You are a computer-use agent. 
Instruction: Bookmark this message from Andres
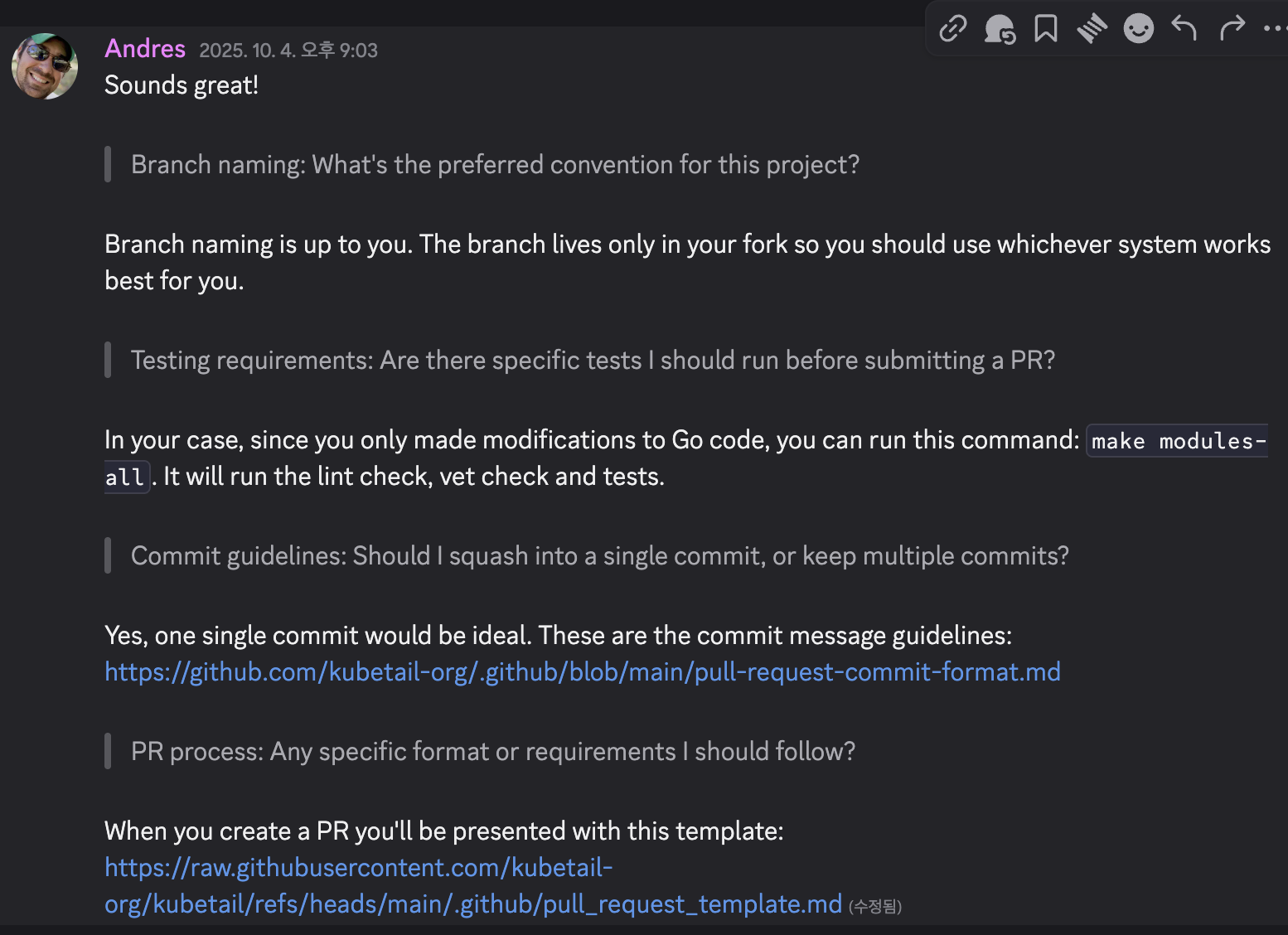[1046, 29]
